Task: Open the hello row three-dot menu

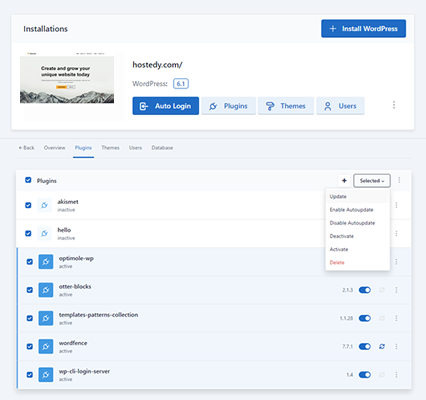Action: pyautogui.click(x=396, y=233)
